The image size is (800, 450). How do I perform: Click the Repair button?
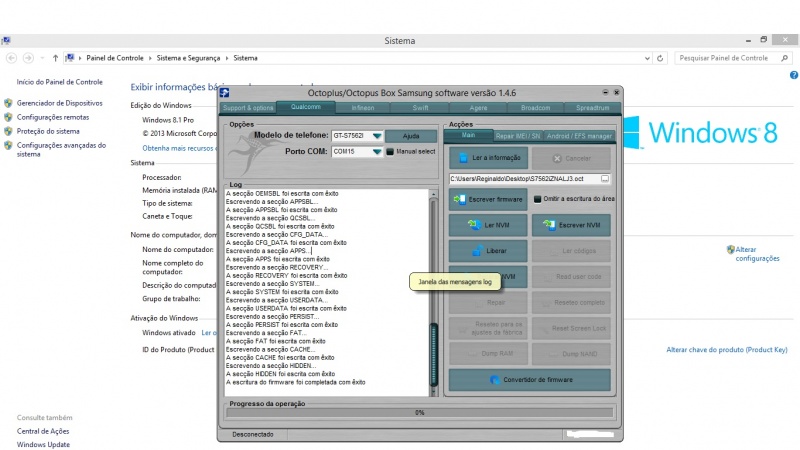[x=488, y=303]
